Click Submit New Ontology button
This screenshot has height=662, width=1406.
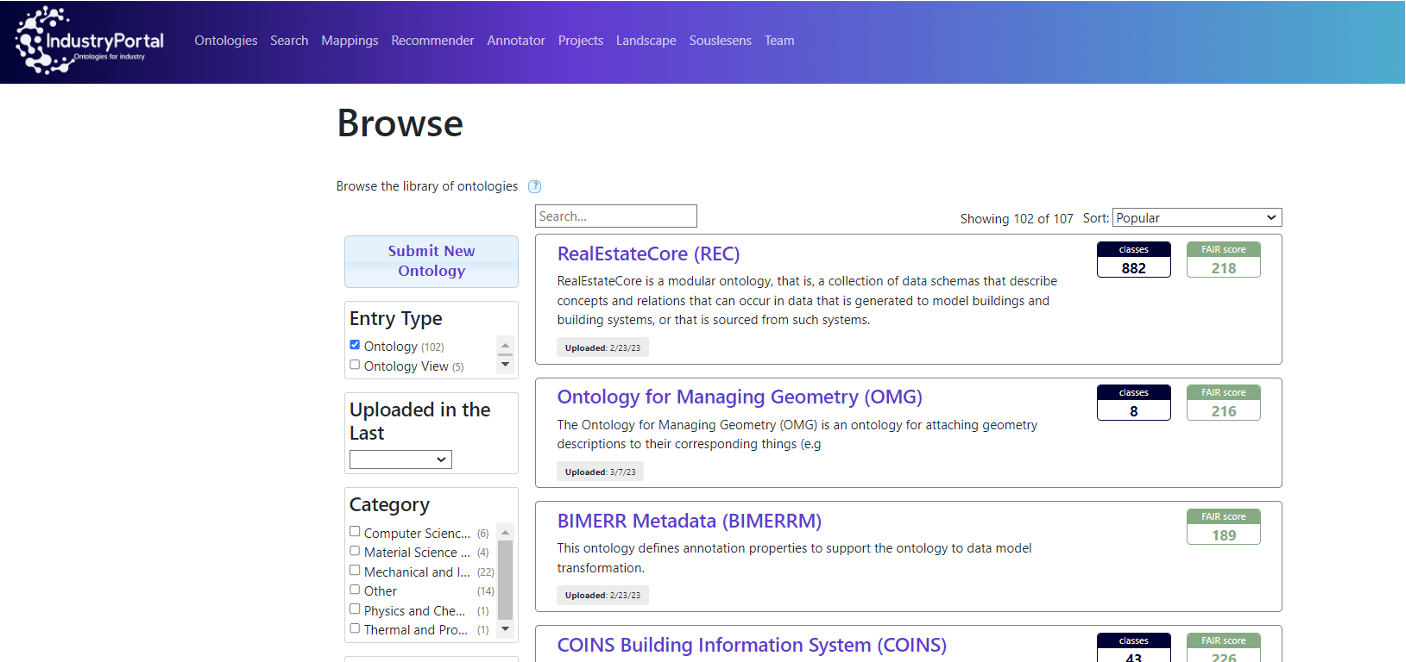431,261
